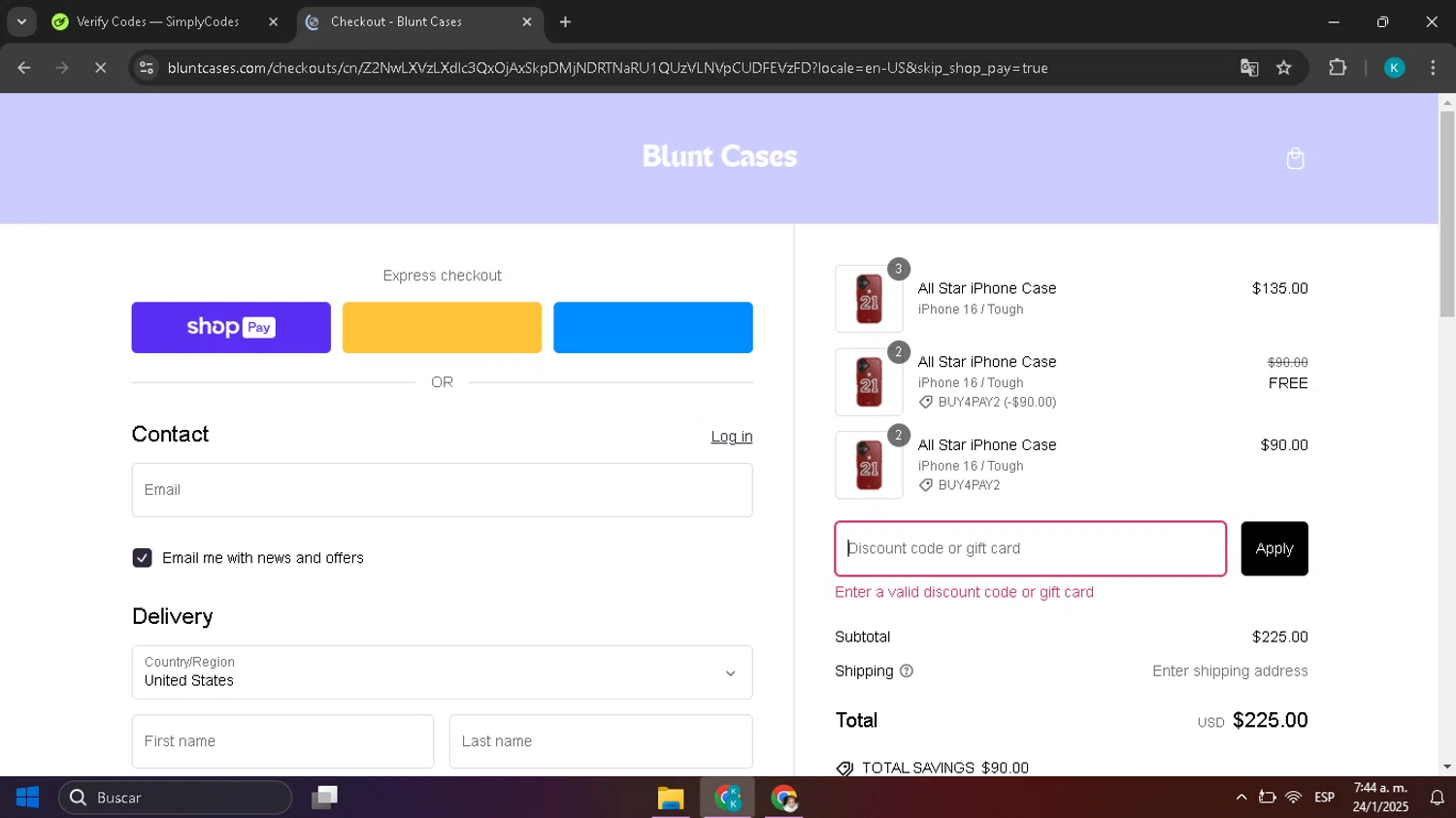This screenshot has width=1456, height=818.
Task: Open the Extensions puzzle icon
Action: click(1338, 68)
